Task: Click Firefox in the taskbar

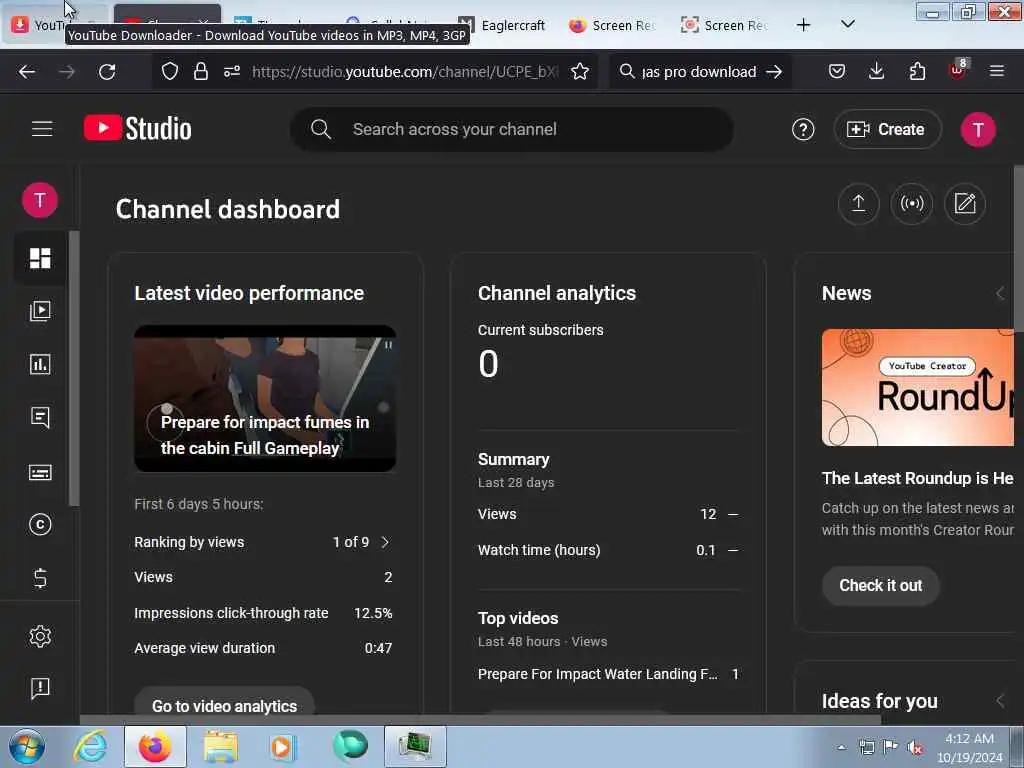Action: pyautogui.click(x=155, y=746)
